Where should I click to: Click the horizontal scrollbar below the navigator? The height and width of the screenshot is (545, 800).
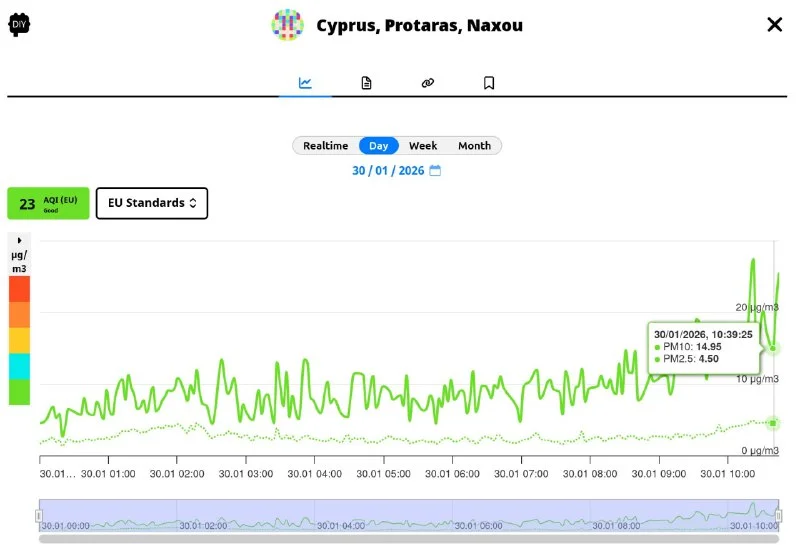tap(408, 539)
